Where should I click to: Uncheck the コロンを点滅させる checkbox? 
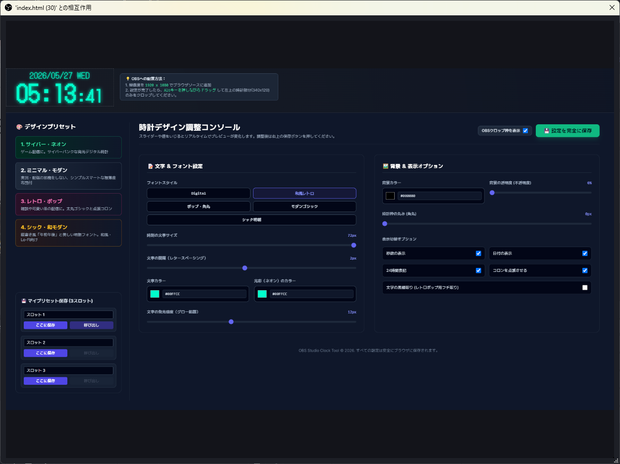click(x=585, y=271)
